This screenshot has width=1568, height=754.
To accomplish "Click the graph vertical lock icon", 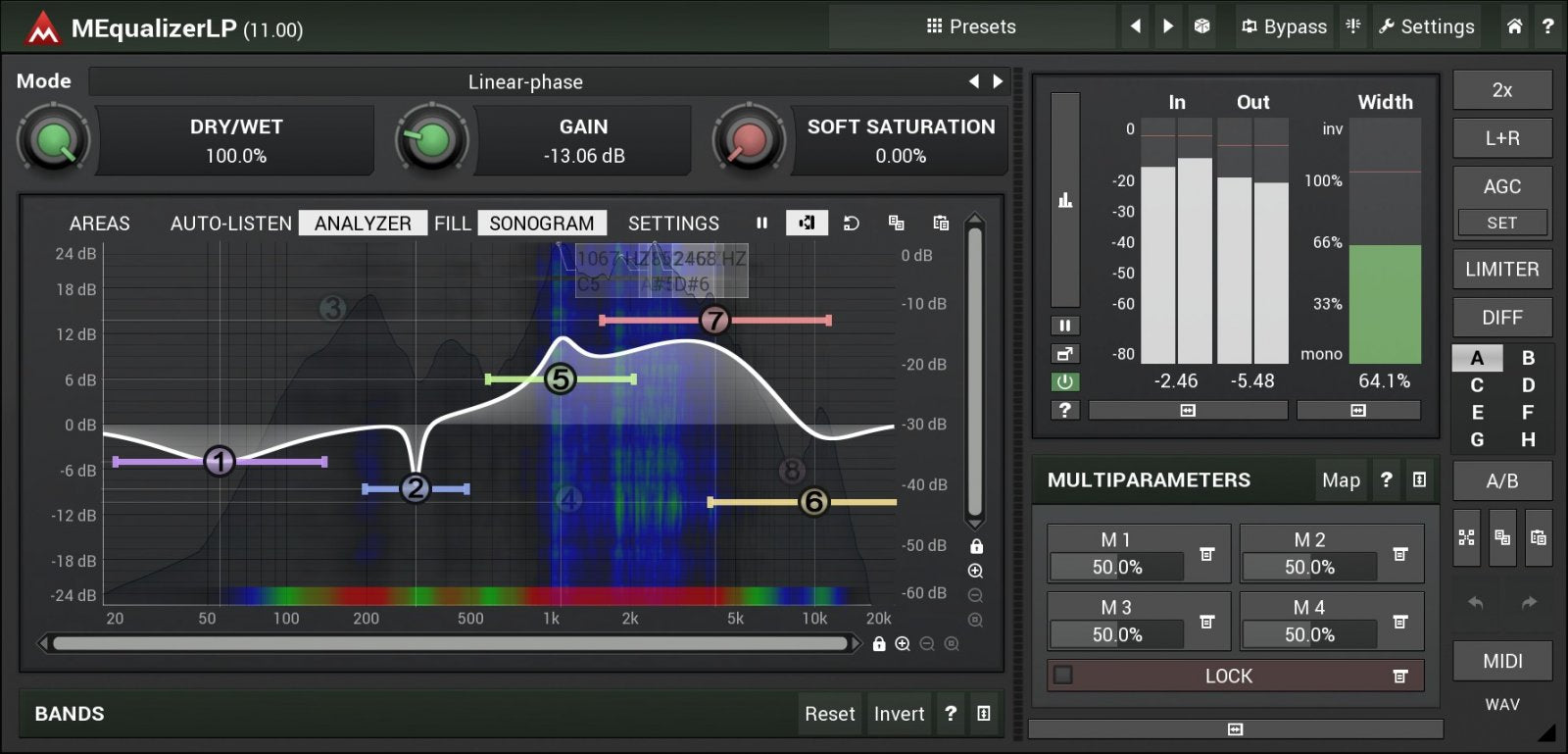I will tap(976, 546).
